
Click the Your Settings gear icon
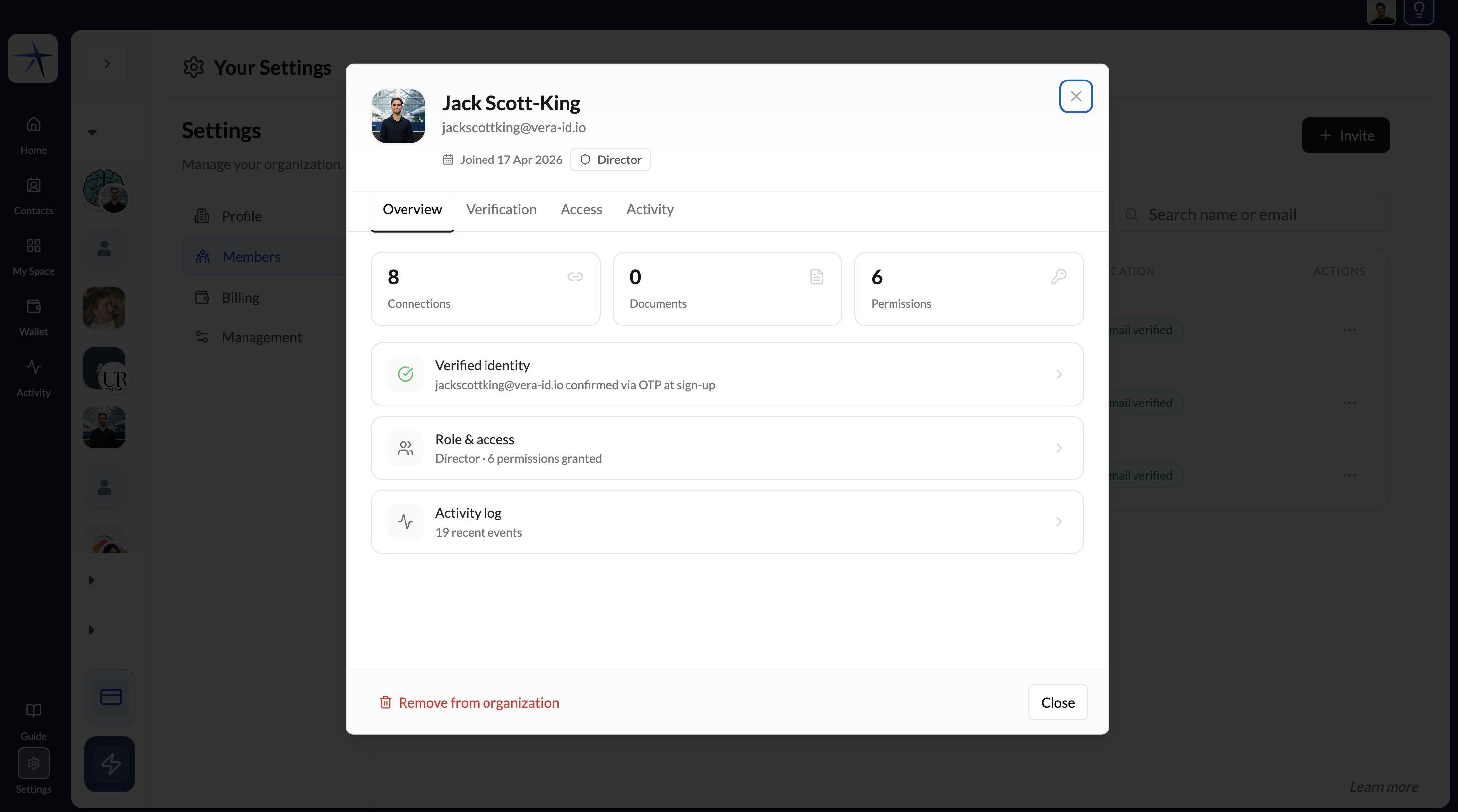tap(193, 68)
